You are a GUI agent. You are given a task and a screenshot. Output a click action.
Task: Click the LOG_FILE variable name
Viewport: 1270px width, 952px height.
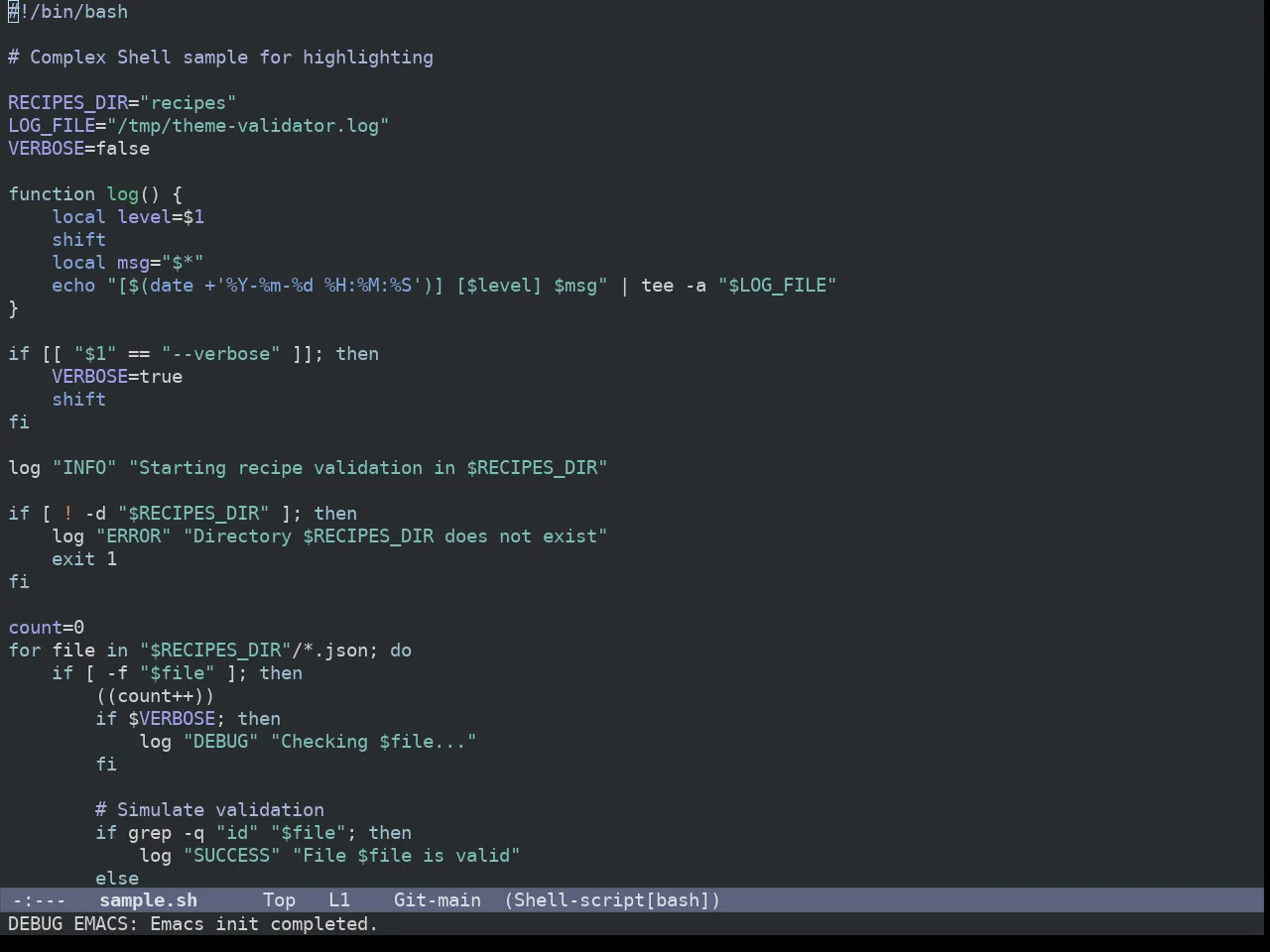tap(52, 126)
